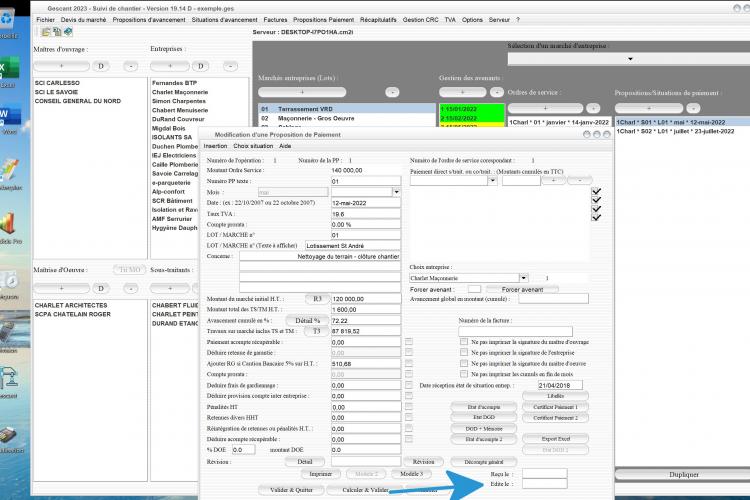Click the Imprimer button
The image size is (750, 500).
click(x=320, y=474)
